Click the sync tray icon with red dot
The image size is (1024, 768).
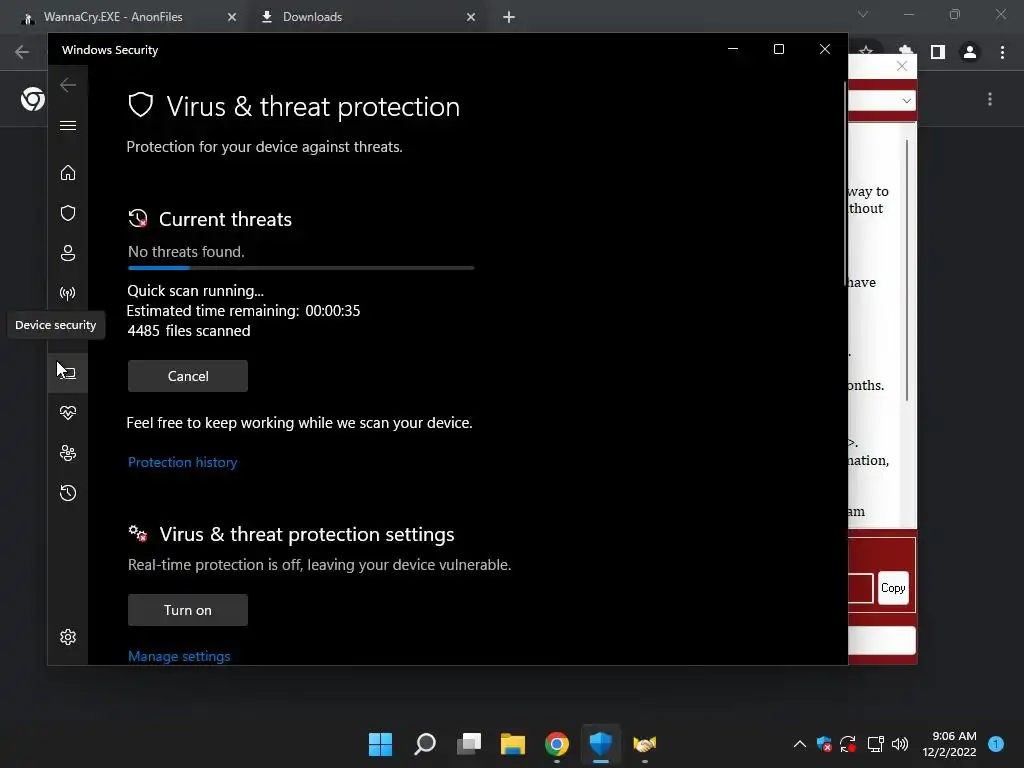click(848, 744)
